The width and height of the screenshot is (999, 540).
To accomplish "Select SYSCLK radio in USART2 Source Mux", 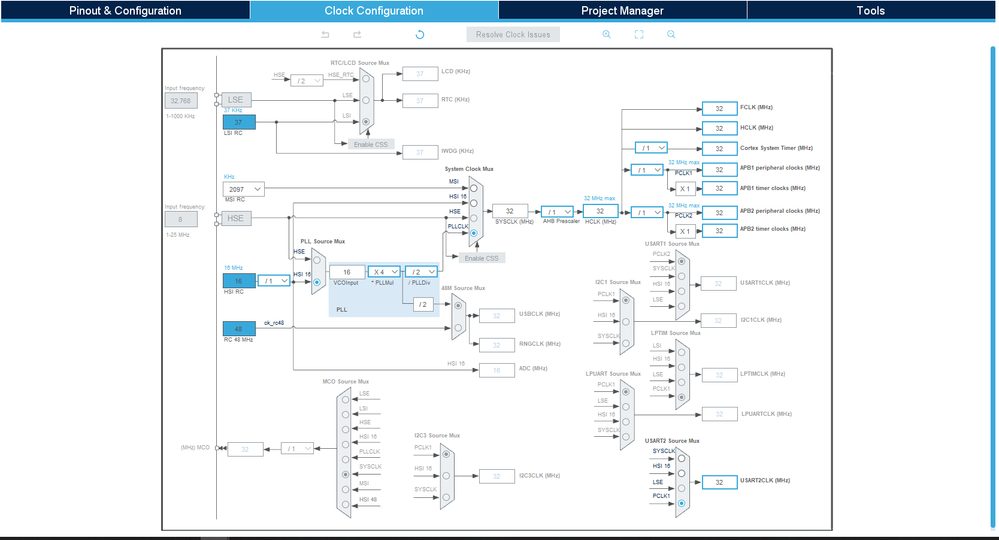I will 681,458.
